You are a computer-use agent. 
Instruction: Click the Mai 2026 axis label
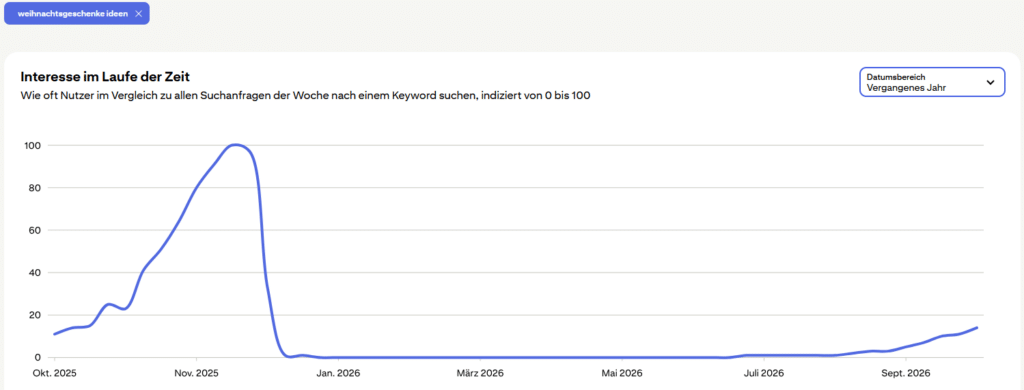[x=622, y=374]
